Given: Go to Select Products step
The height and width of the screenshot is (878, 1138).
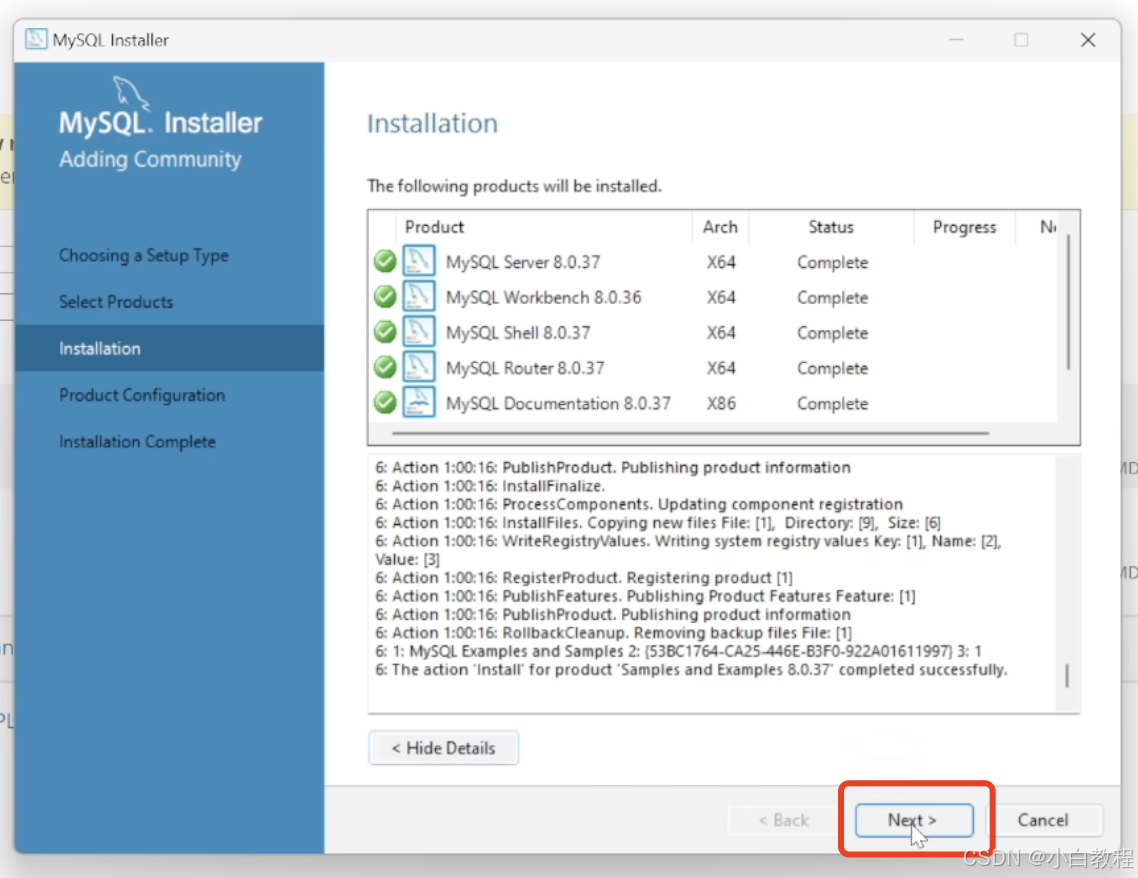Looking at the screenshot, I should coord(116,302).
